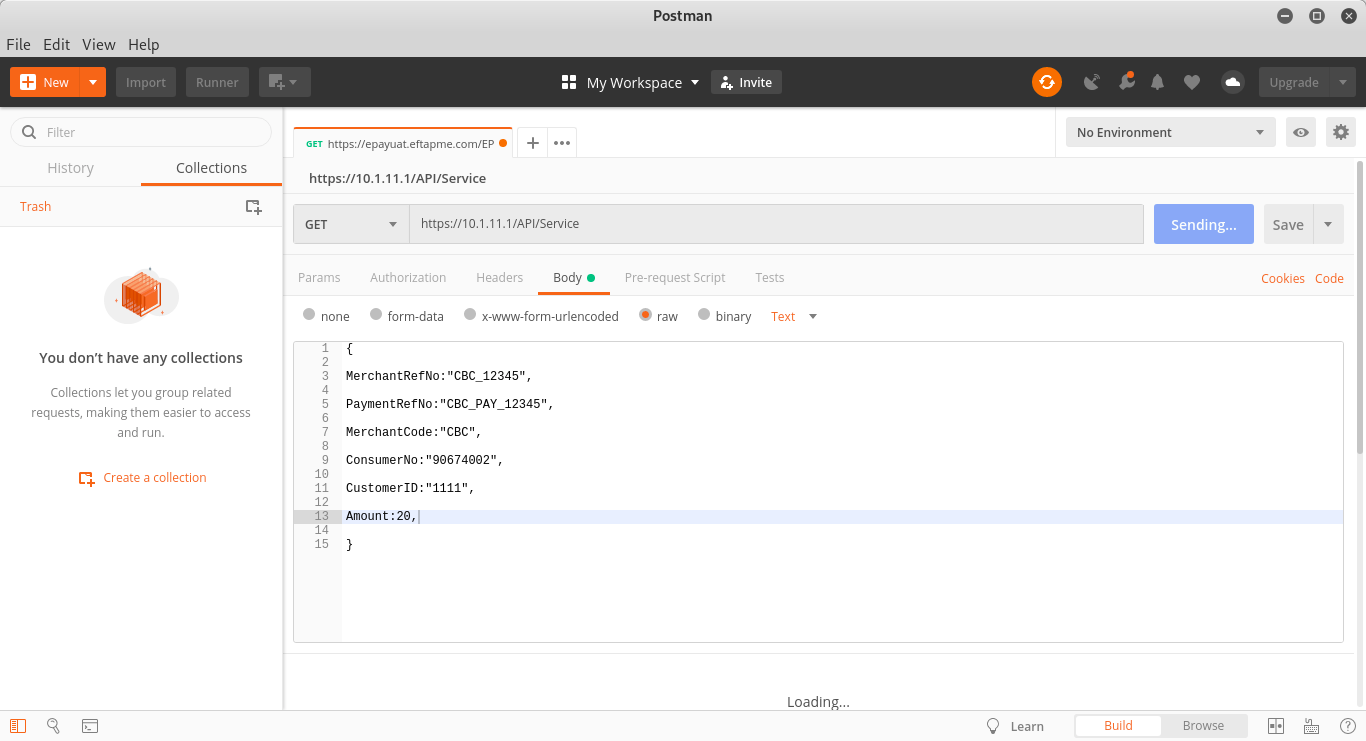
Task: Click the heart icon in header
Action: tap(1192, 82)
